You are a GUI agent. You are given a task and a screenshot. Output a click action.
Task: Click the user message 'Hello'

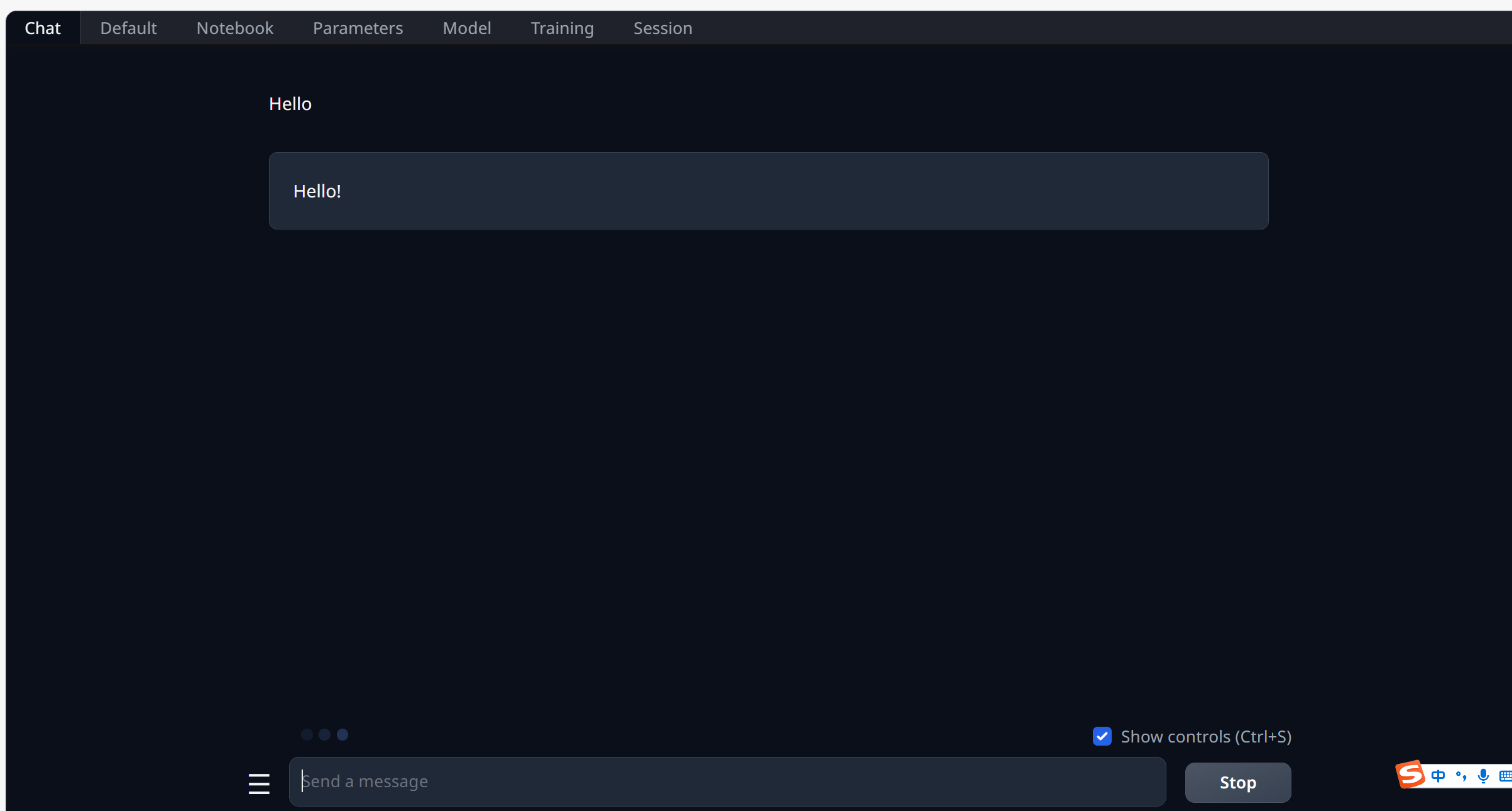290,104
